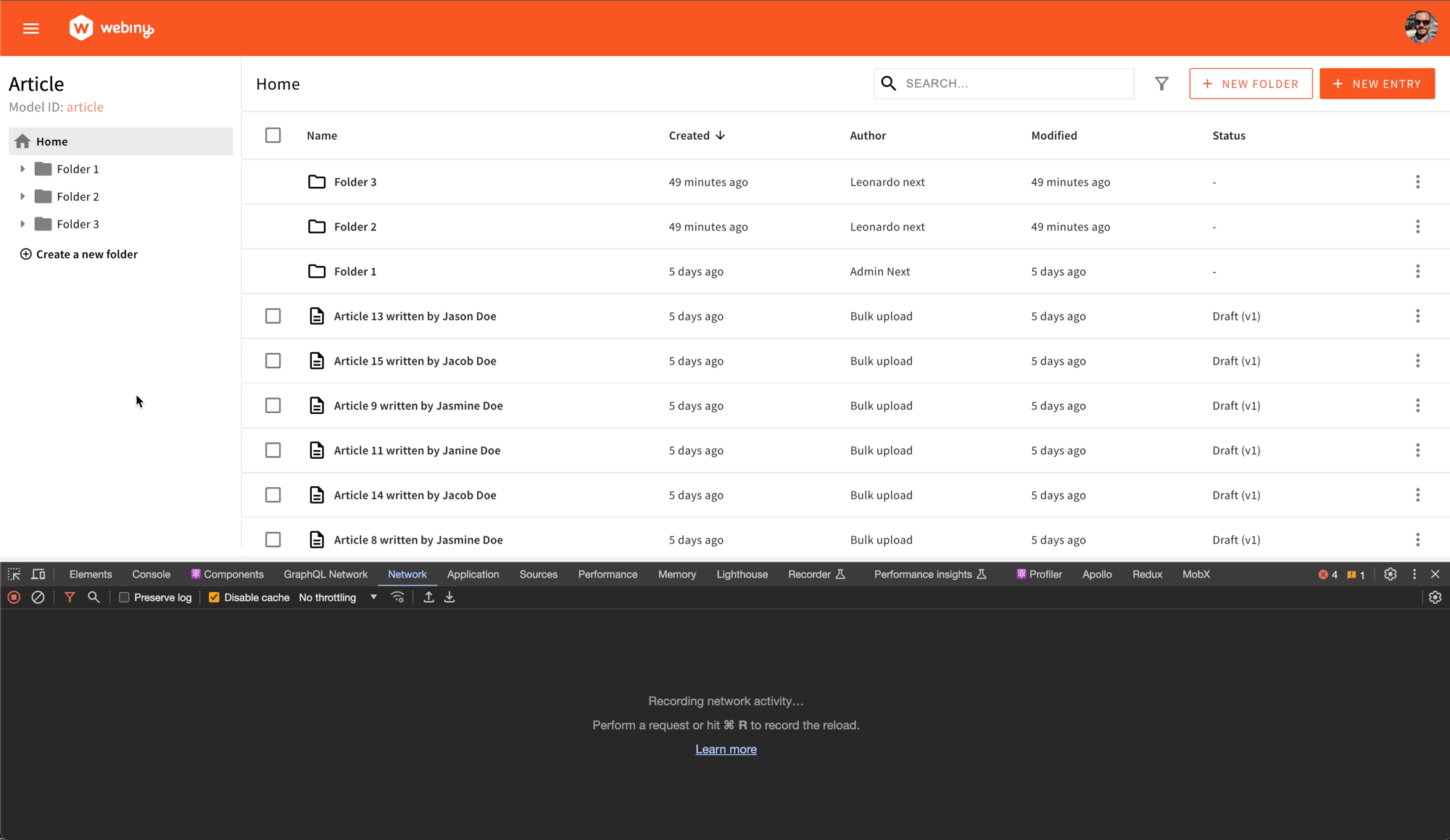This screenshot has height=840, width=1450.
Task: Click the export HAR download icon
Action: coord(449,597)
